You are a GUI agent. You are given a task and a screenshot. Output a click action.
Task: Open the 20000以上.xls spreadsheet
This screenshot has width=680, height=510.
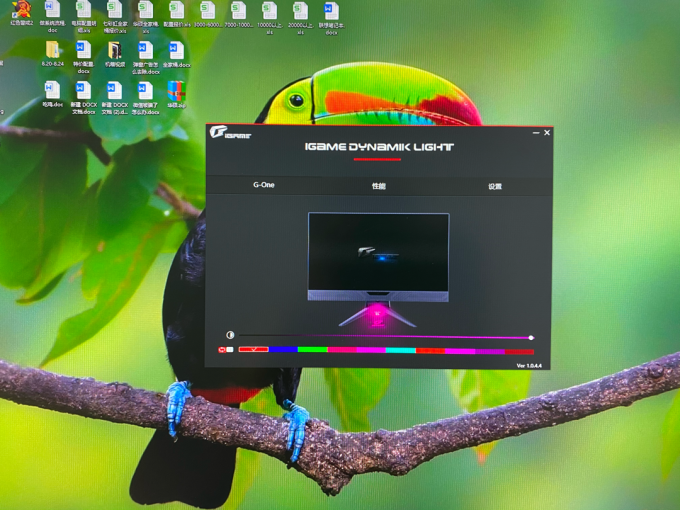(301, 17)
